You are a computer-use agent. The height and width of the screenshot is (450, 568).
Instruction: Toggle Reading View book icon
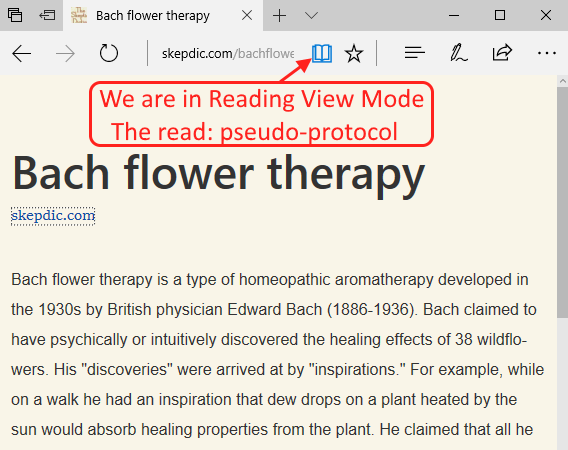322,54
